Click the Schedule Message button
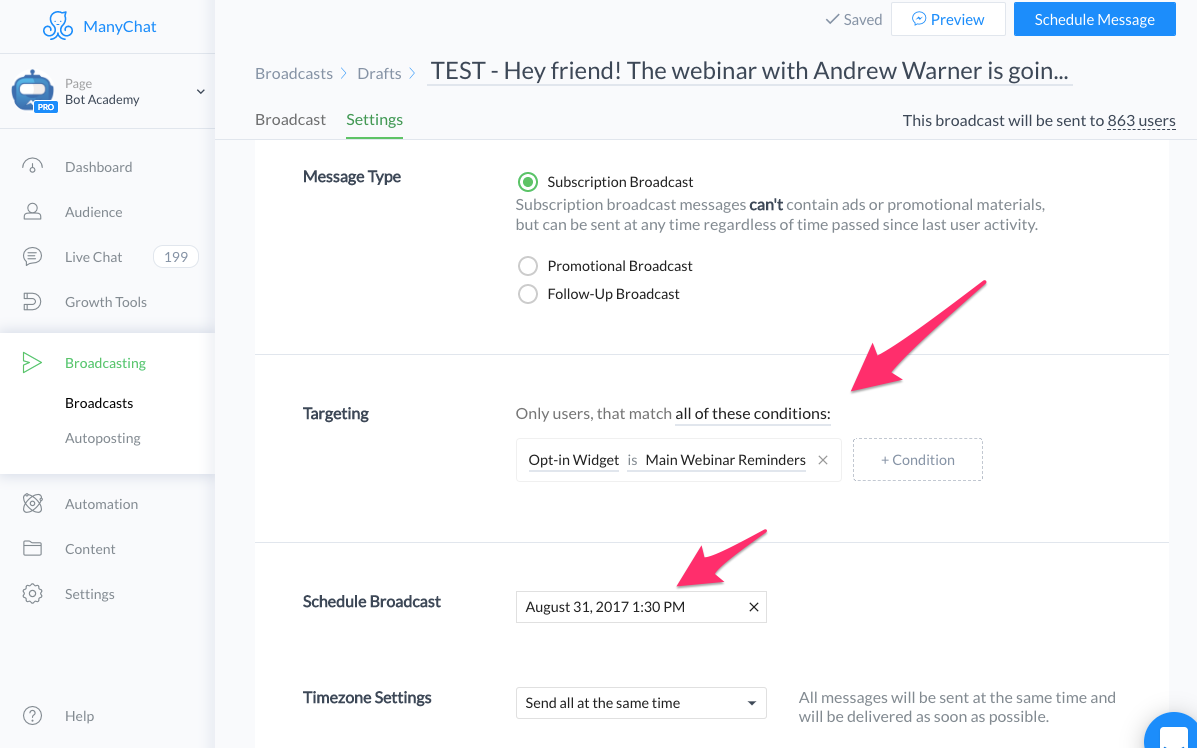Screen dimensions: 1197x748 click(x=1094, y=20)
